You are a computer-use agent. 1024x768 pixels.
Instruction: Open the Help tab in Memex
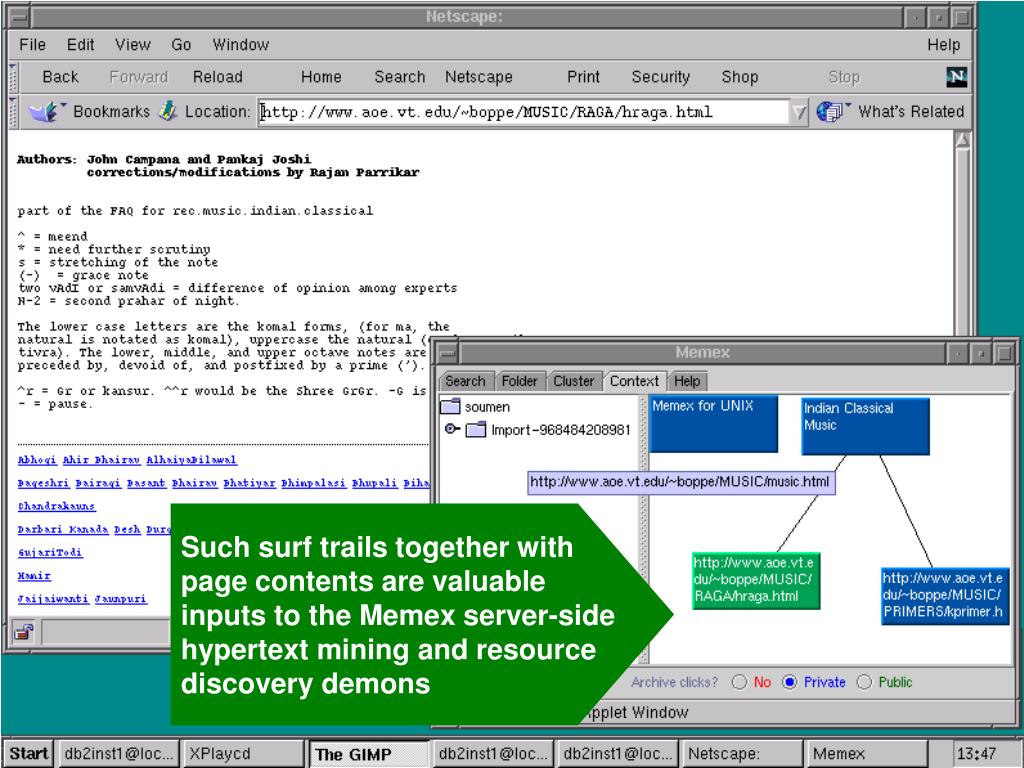click(687, 381)
